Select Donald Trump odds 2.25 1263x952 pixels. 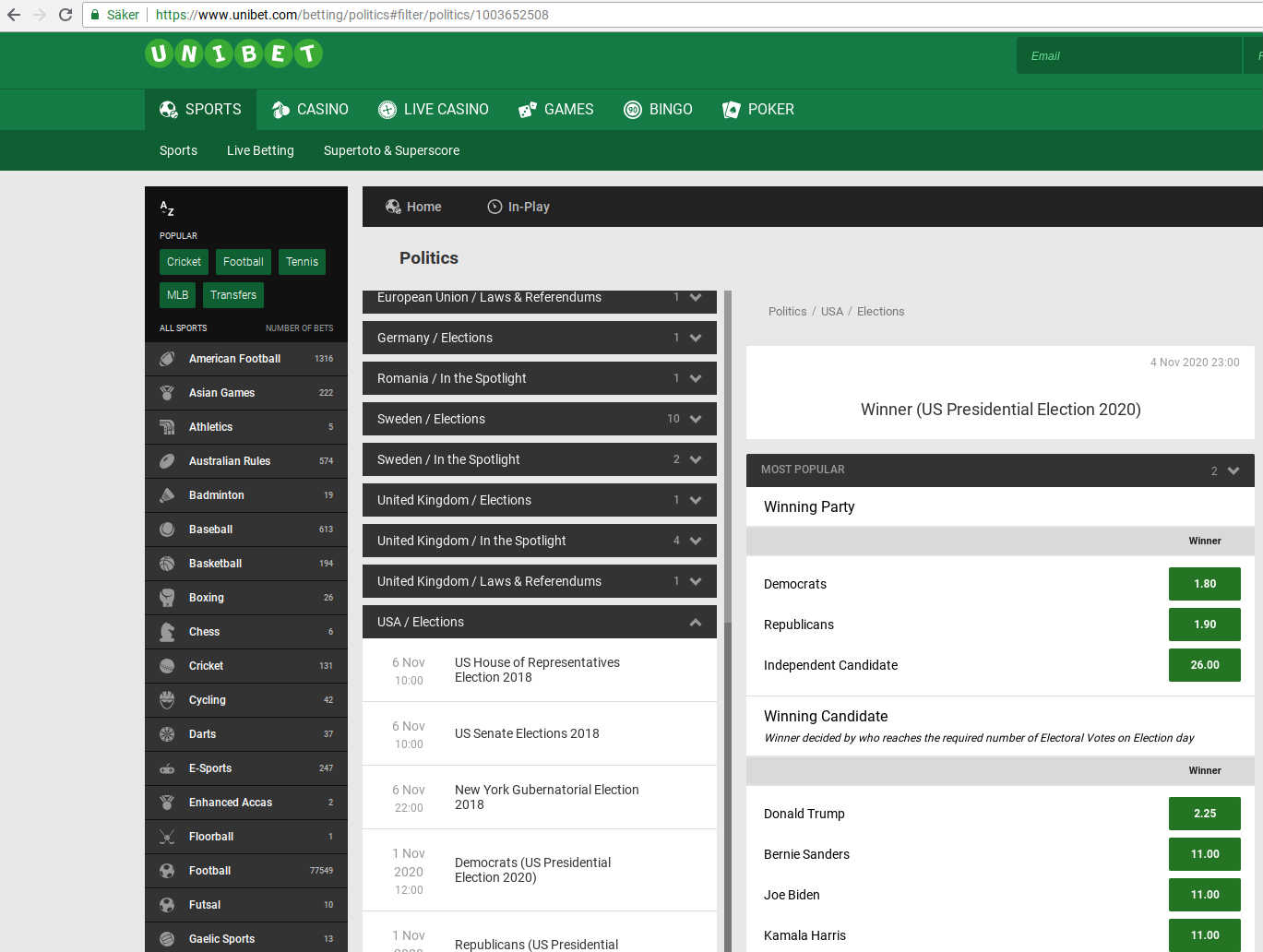point(1204,814)
